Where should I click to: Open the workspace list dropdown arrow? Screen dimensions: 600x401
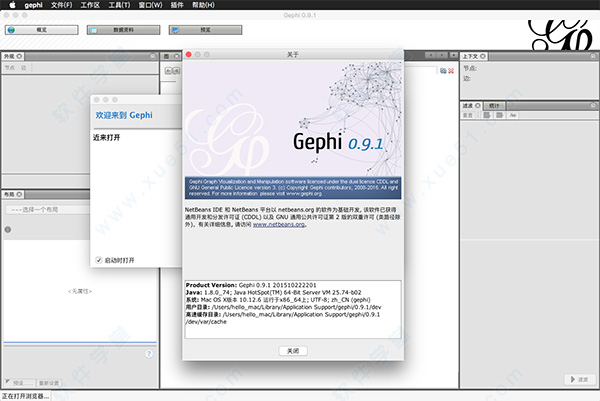click(x=453, y=55)
